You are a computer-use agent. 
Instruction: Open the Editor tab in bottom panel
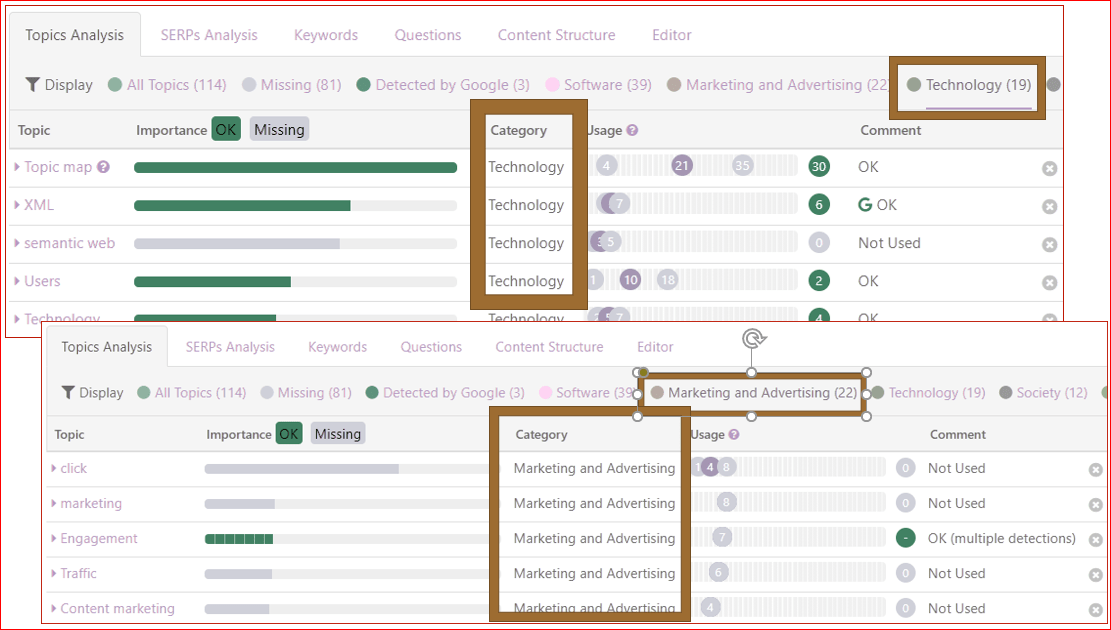click(x=655, y=347)
